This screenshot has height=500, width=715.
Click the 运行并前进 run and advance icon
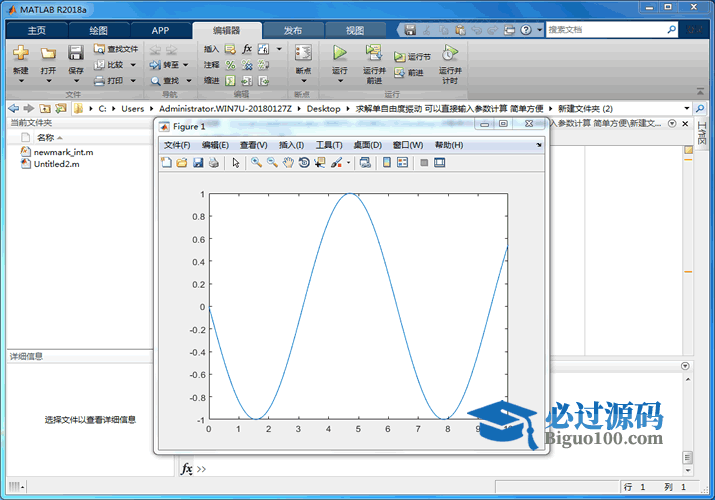(374, 52)
